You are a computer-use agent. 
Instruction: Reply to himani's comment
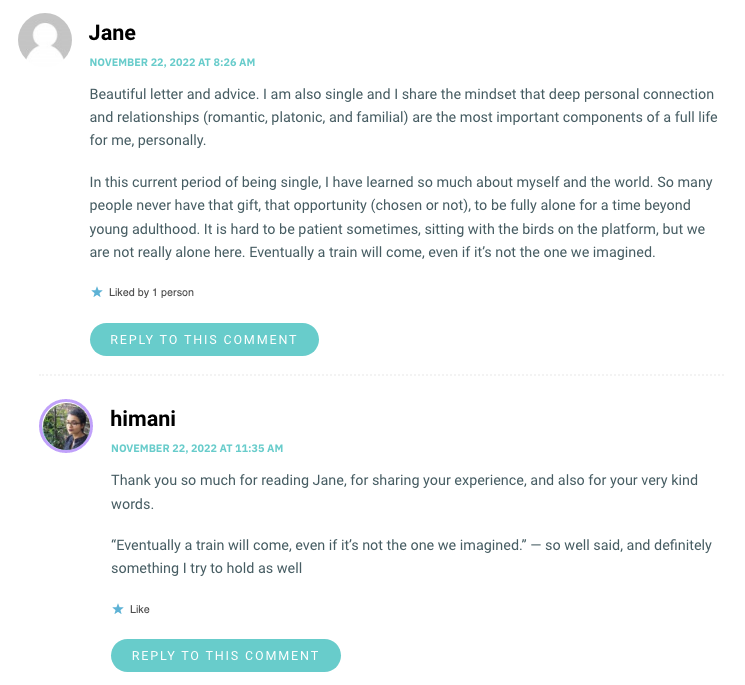(226, 655)
